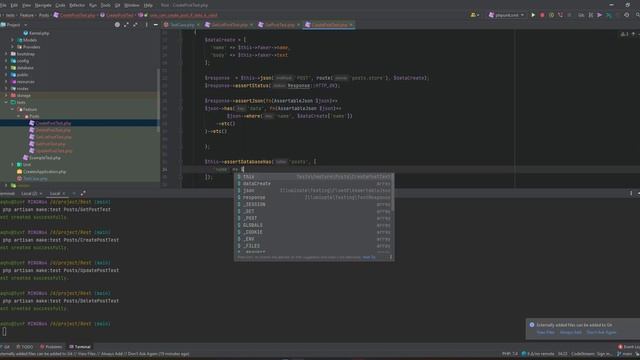Open the Refactor menu
The height and width of the screenshot is (360, 640).
click(x=77, y=5)
